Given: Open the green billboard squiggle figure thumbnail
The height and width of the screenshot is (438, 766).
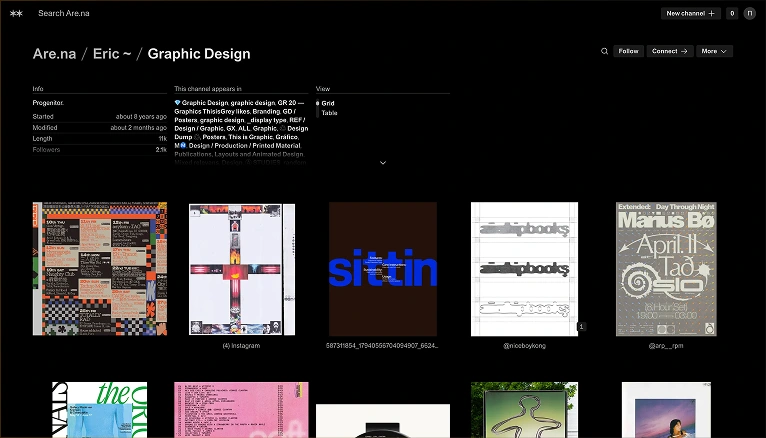Looking at the screenshot, I should pos(524,410).
